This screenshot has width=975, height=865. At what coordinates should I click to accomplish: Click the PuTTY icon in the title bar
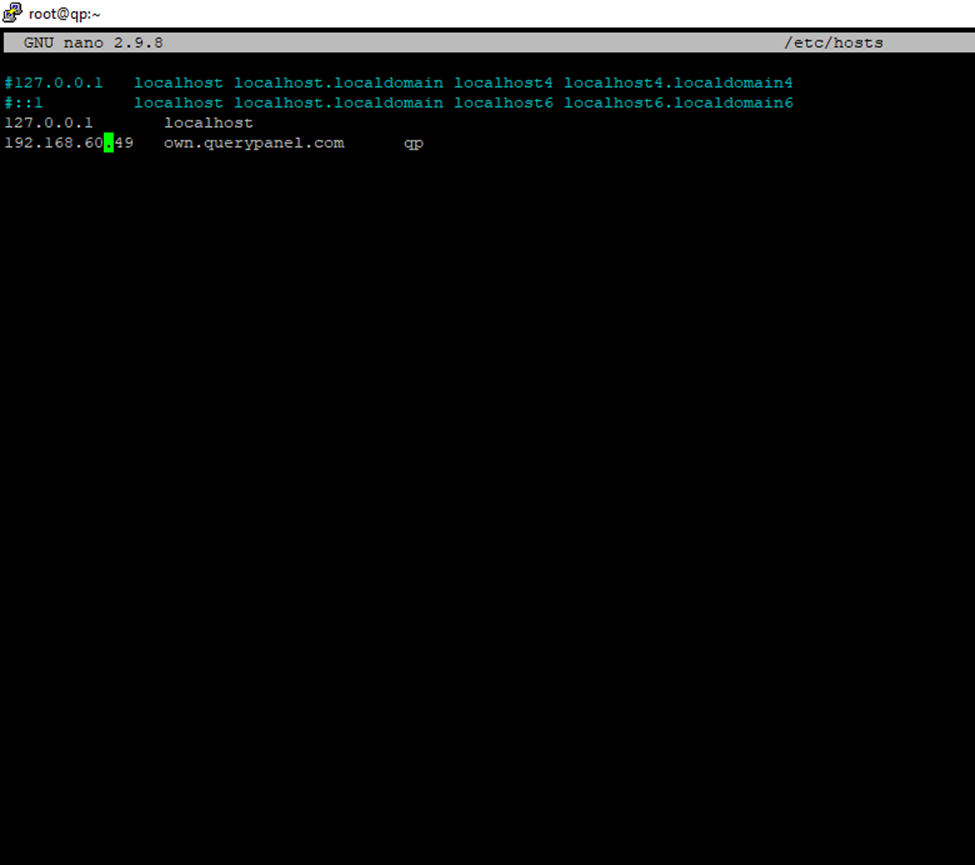[12, 13]
